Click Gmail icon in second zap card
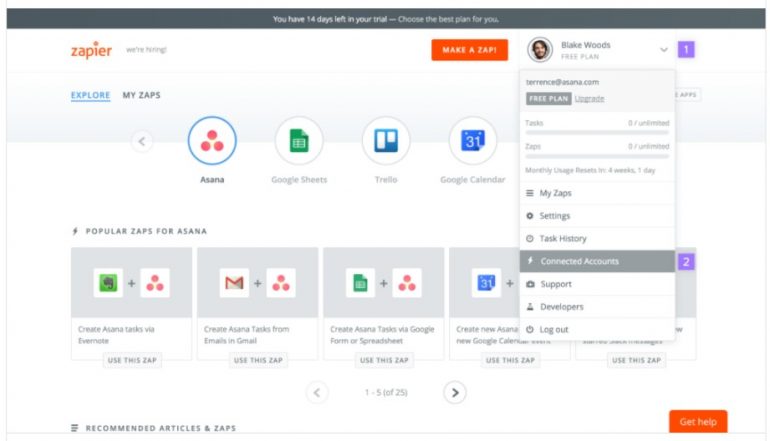Image resolution: width=770 pixels, height=441 pixels. coord(234,283)
